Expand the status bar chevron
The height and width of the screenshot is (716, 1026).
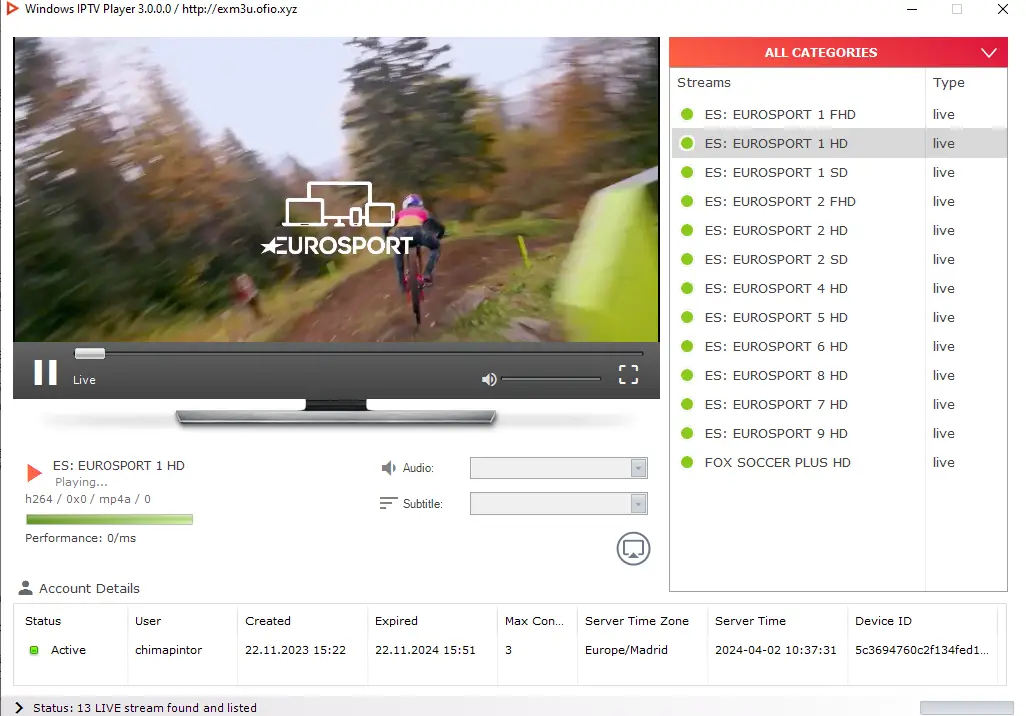point(18,707)
